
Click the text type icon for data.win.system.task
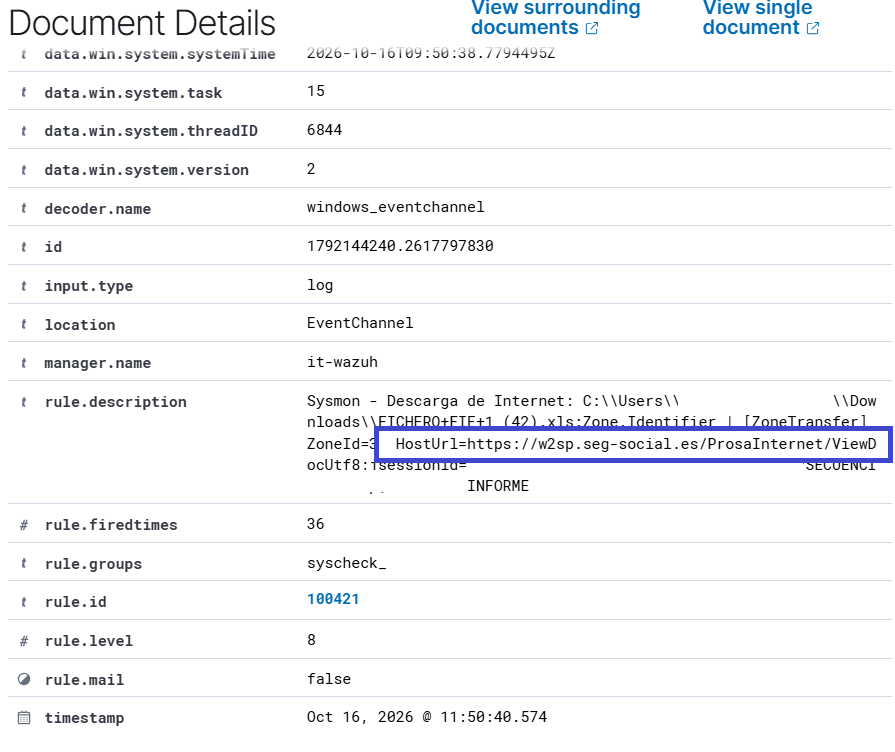[23, 92]
